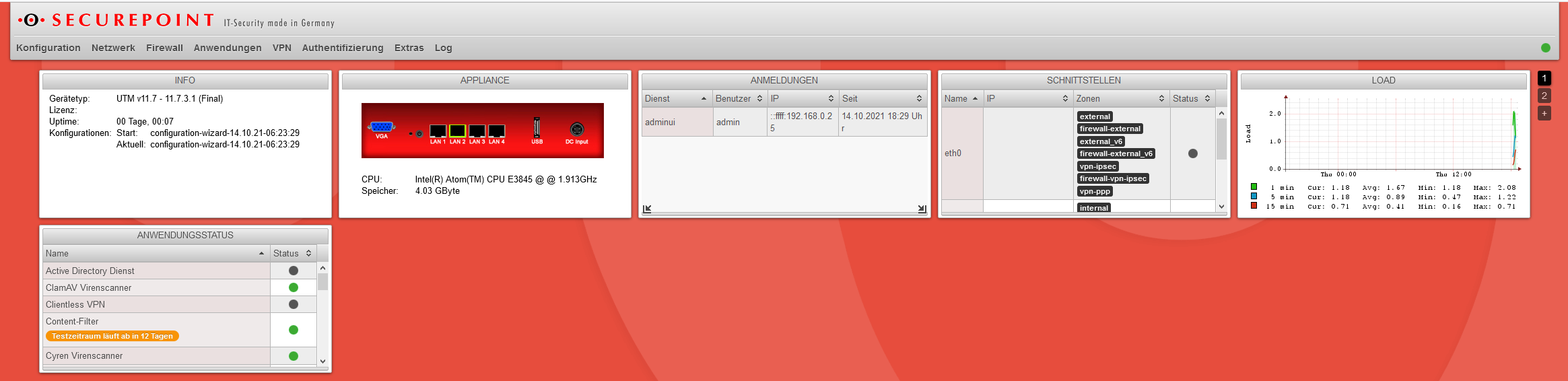Click the Schnittstellen scrollbar thumb

(1221, 139)
